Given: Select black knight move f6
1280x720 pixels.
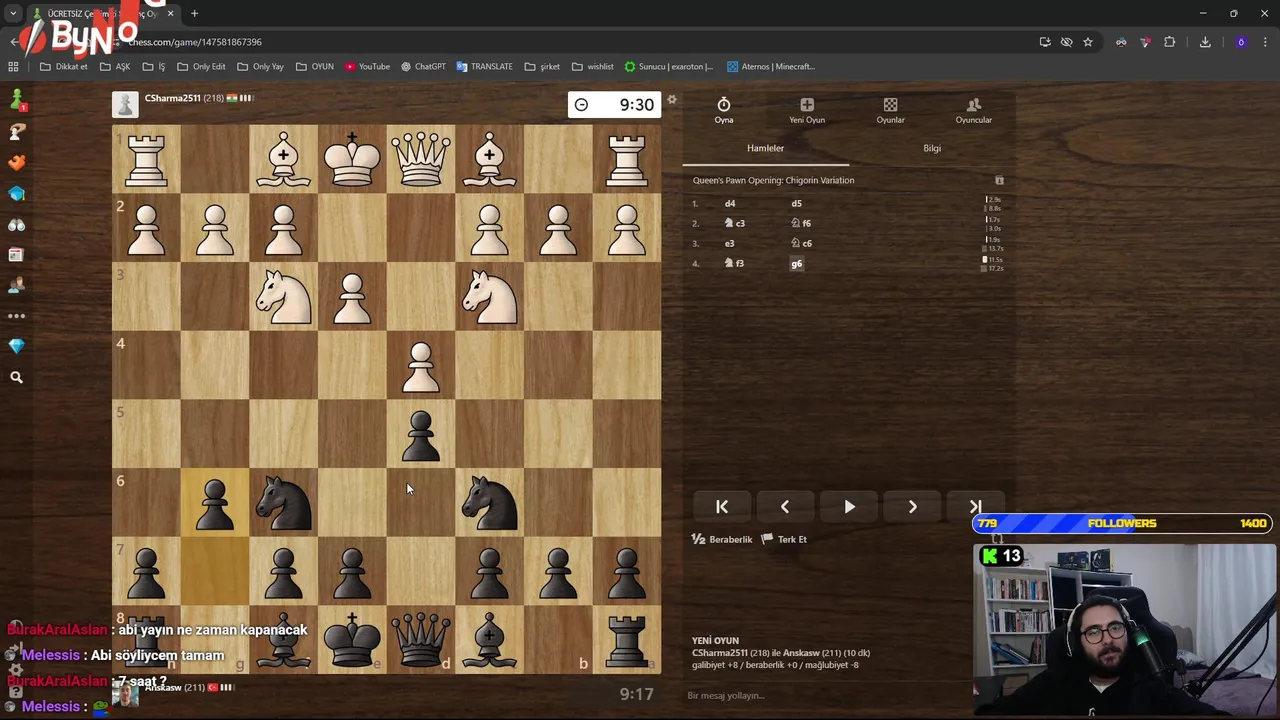Looking at the screenshot, I should coord(801,223).
